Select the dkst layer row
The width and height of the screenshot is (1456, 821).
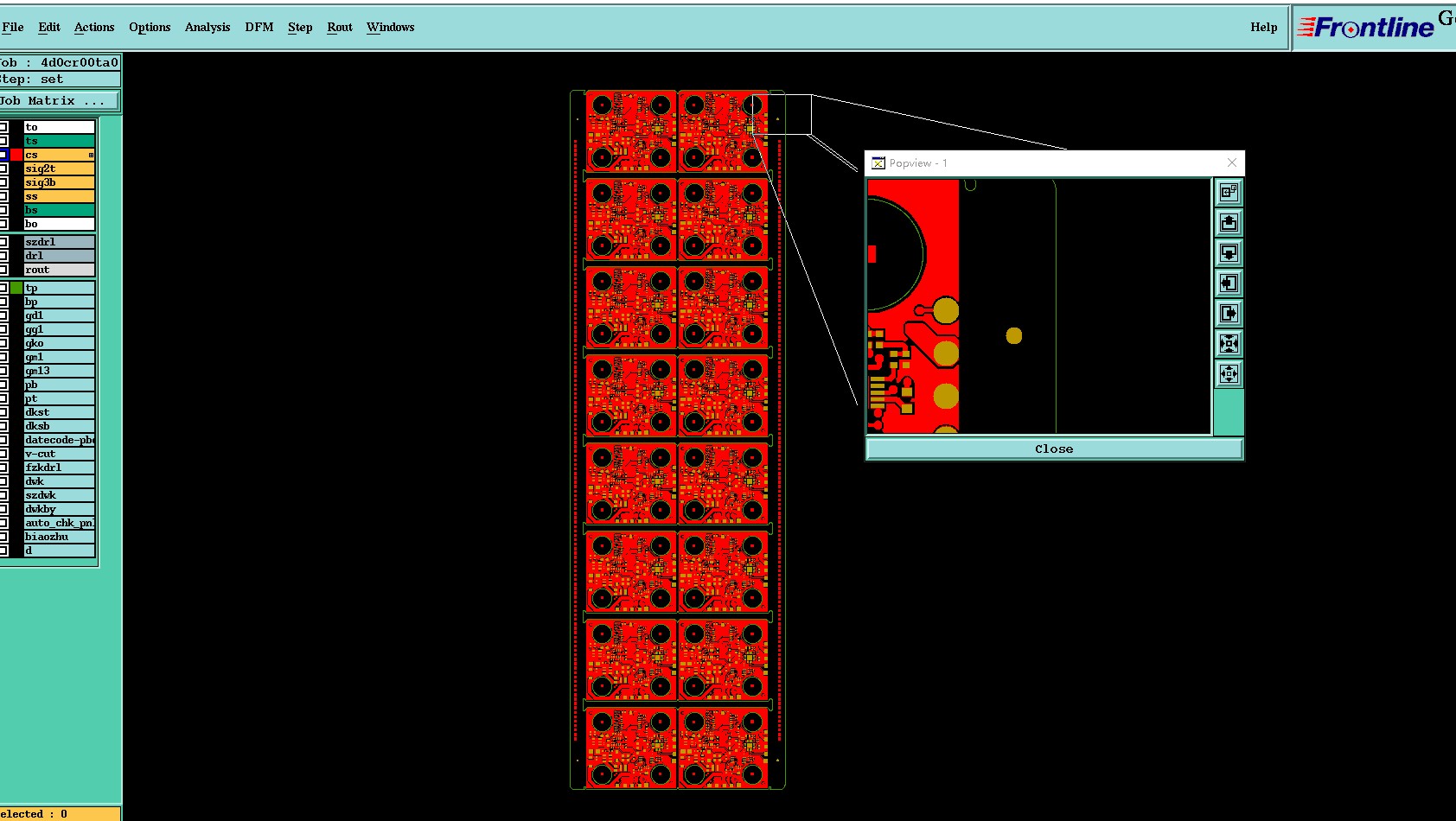pyautogui.click(x=59, y=412)
